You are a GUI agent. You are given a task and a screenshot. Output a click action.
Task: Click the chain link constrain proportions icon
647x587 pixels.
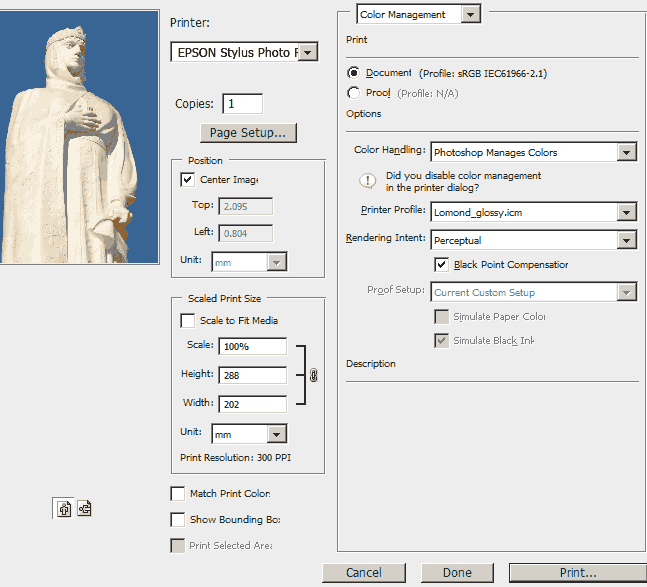point(313,375)
